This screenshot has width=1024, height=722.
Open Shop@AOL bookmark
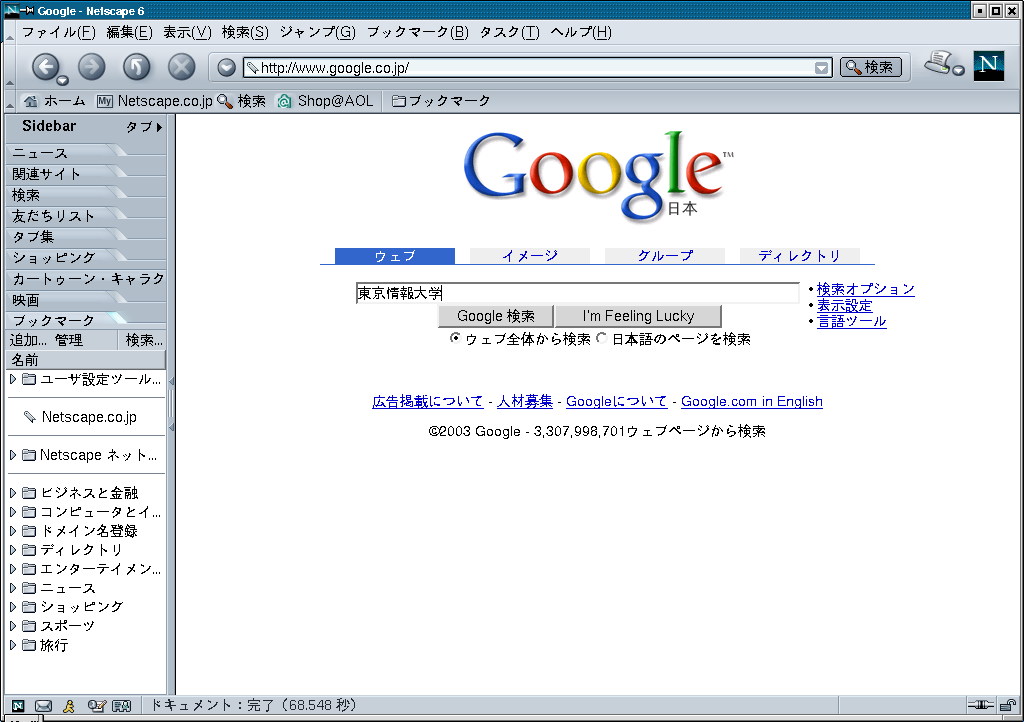325,101
